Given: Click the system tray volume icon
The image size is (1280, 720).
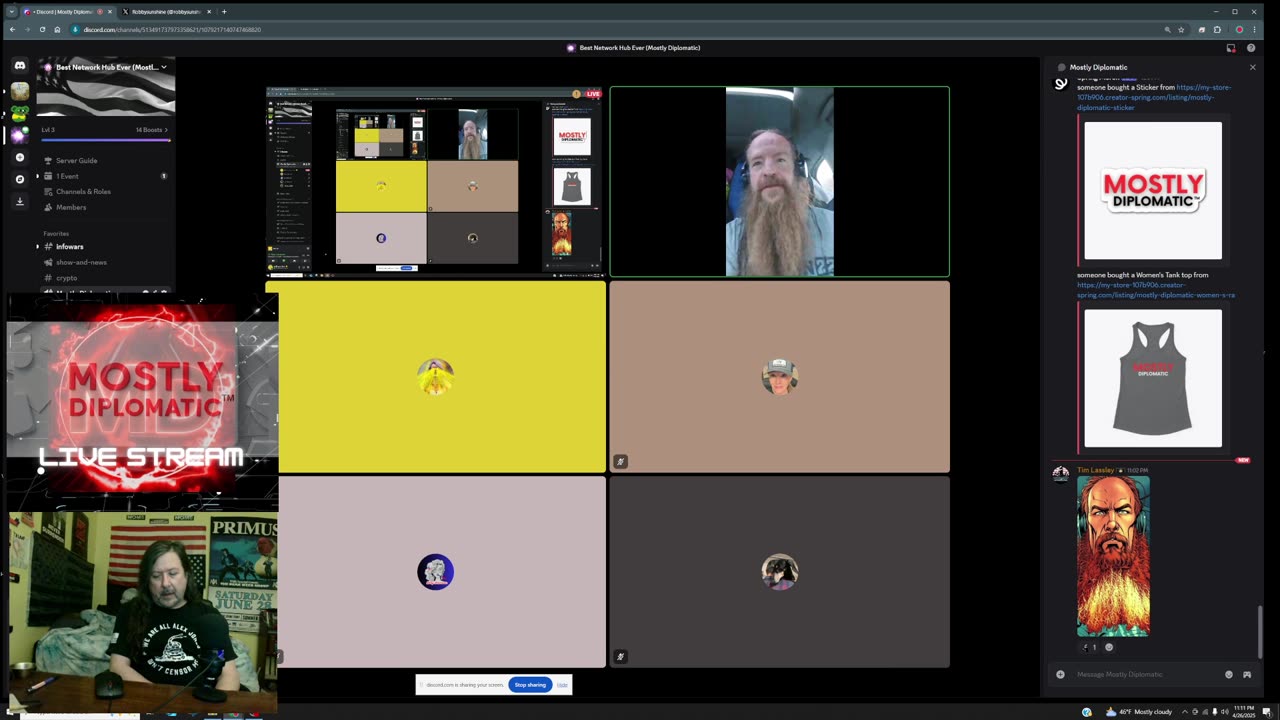Looking at the screenshot, I should [x=1224, y=711].
